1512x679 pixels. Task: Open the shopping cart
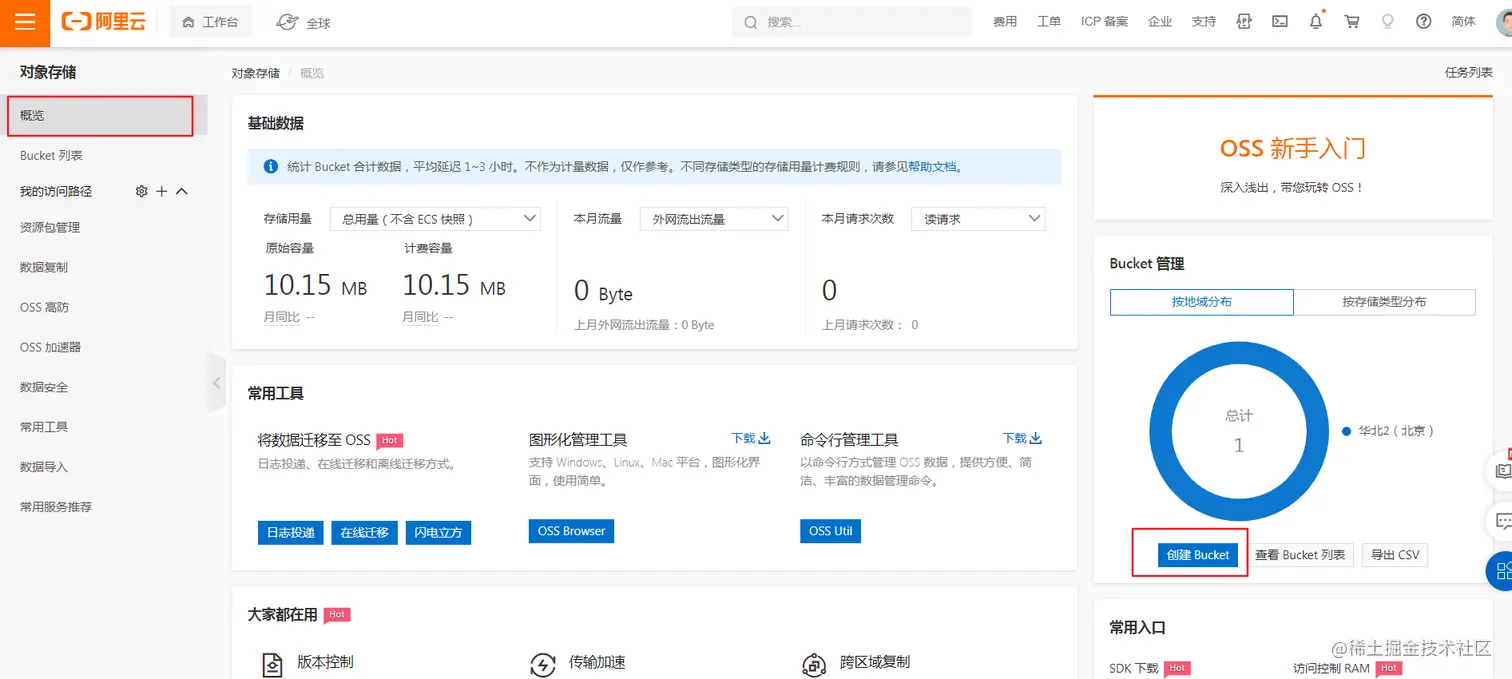[x=1352, y=22]
